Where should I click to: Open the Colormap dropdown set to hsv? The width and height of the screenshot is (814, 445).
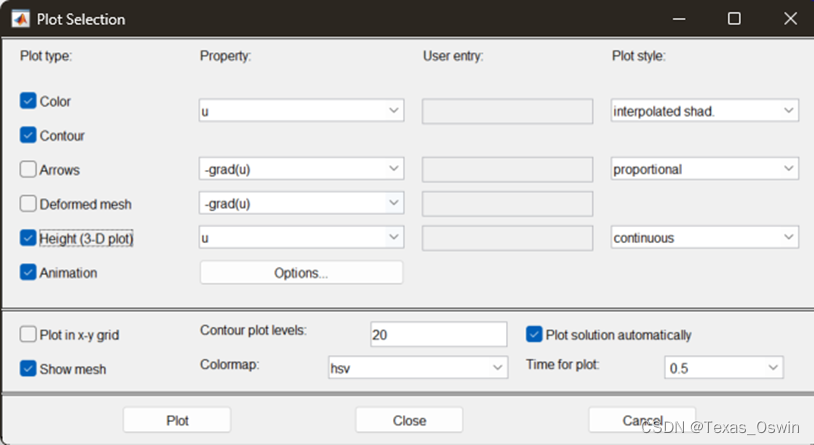418,367
